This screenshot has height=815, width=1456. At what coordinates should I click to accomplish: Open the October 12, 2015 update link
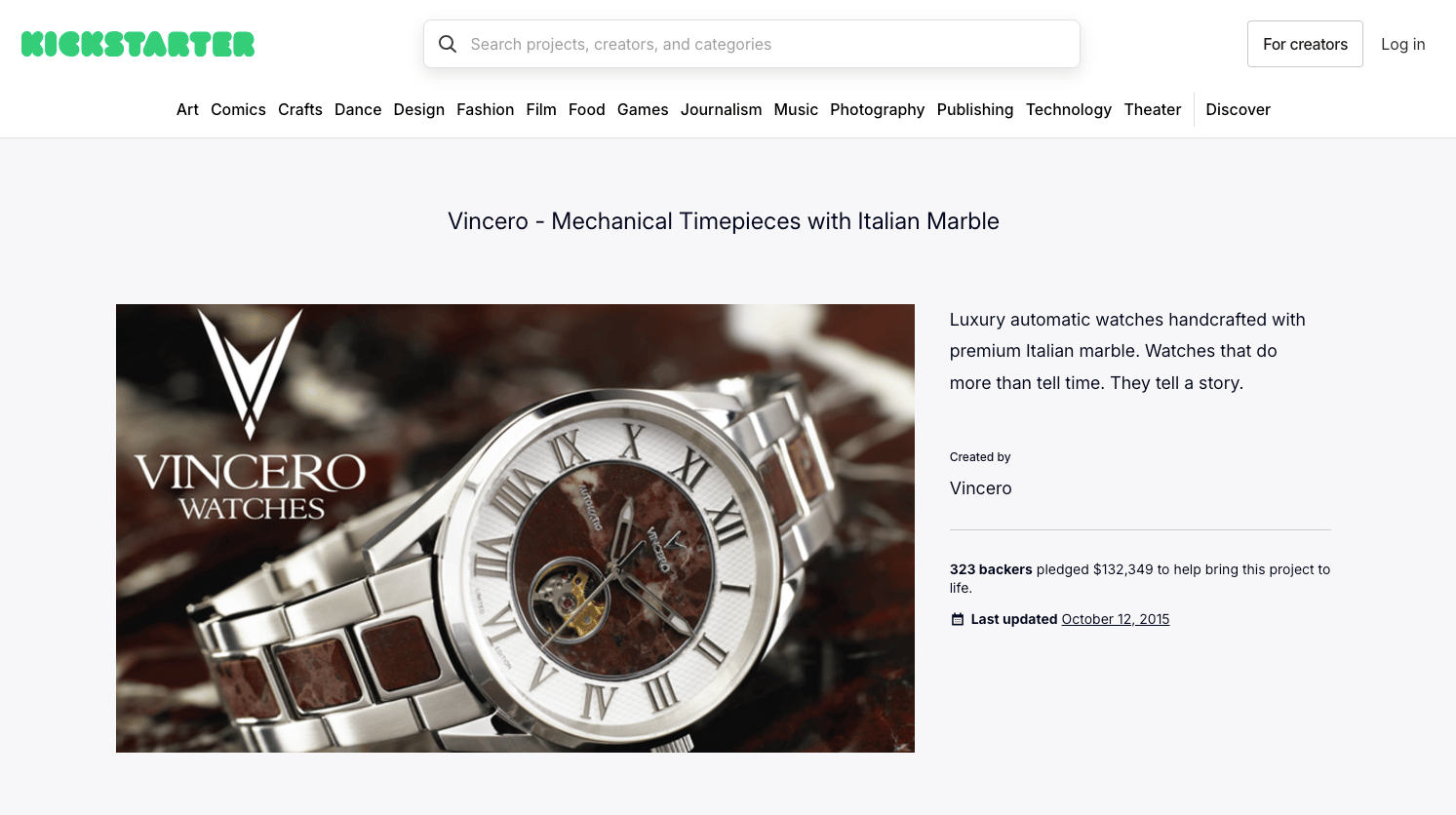[x=1116, y=619]
